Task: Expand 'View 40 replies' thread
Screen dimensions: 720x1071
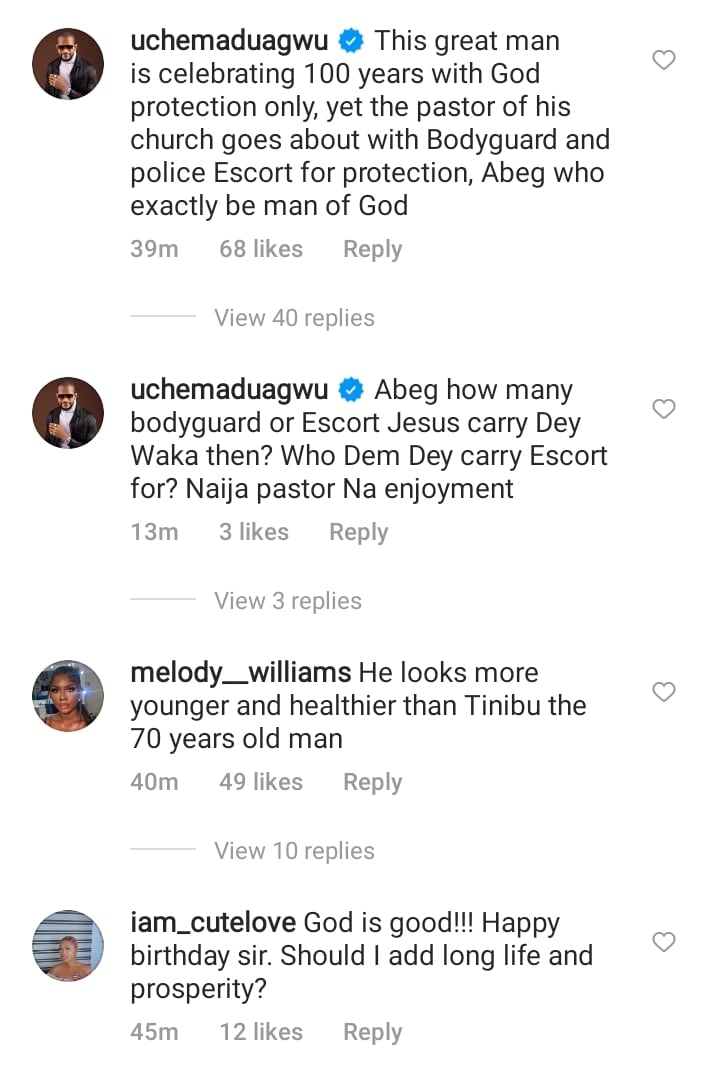Action: [x=294, y=318]
